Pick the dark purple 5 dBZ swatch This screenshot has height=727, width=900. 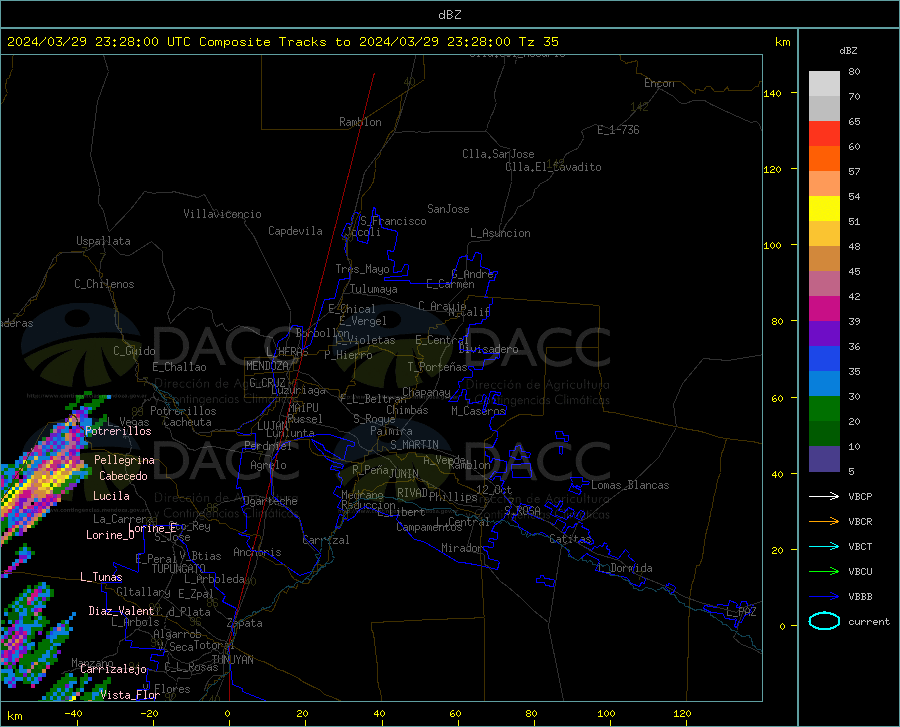click(824, 459)
